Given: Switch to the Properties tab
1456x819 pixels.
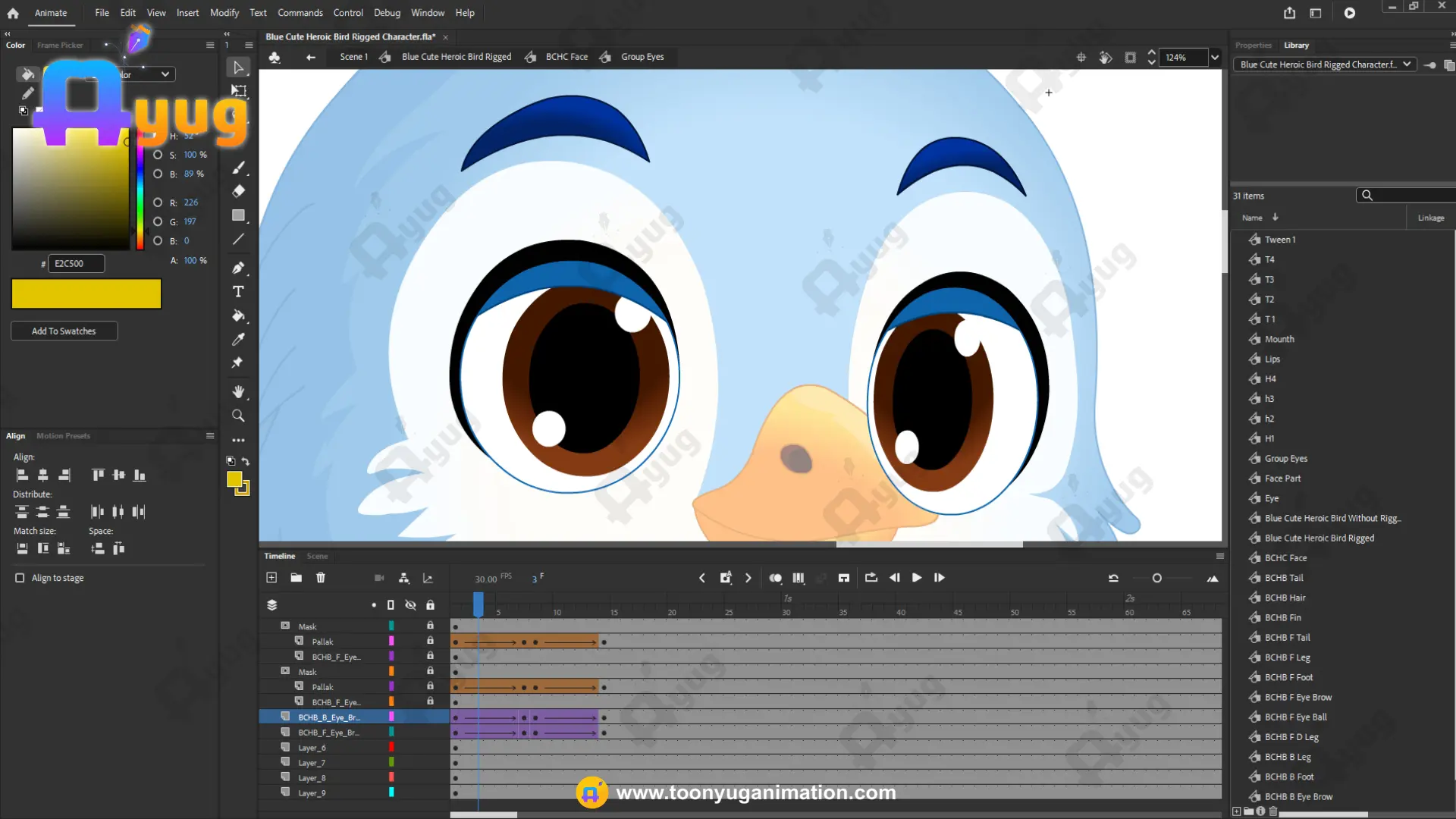Looking at the screenshot, I should [1253, 45].
